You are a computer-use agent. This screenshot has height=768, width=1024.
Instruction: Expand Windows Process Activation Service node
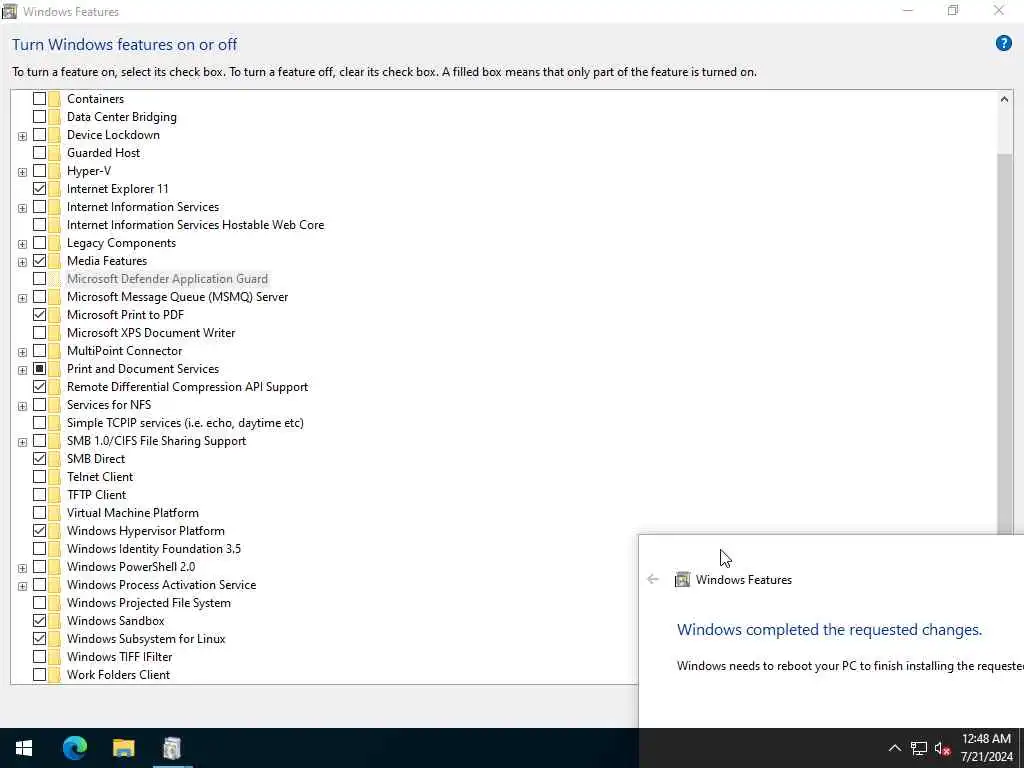[22, 586]
